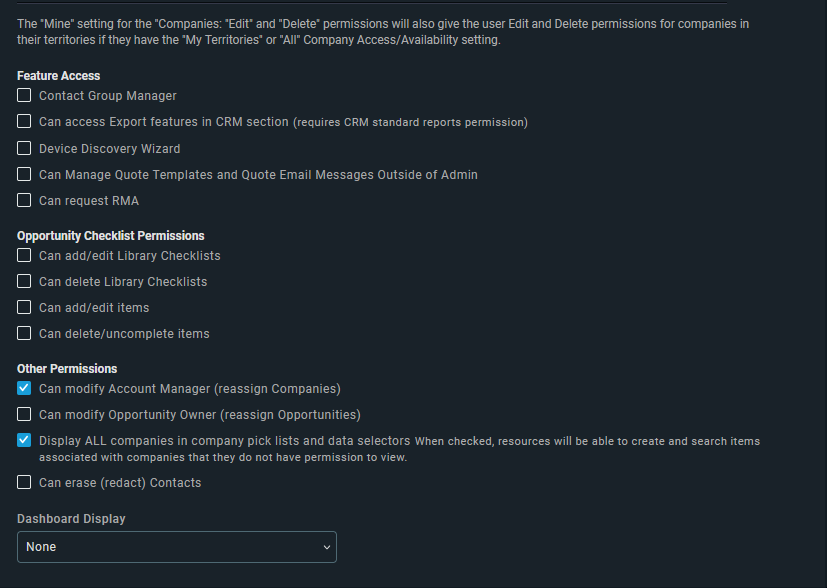Click the Contact Group Manager label

coord(108,96)
